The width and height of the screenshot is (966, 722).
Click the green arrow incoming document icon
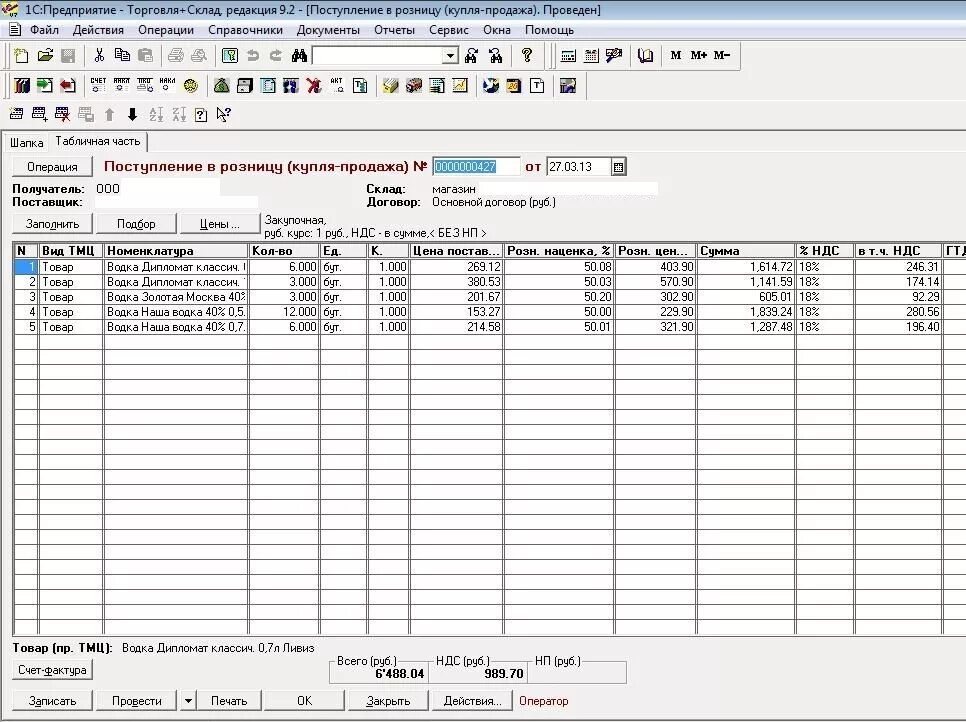pos(45,86)
